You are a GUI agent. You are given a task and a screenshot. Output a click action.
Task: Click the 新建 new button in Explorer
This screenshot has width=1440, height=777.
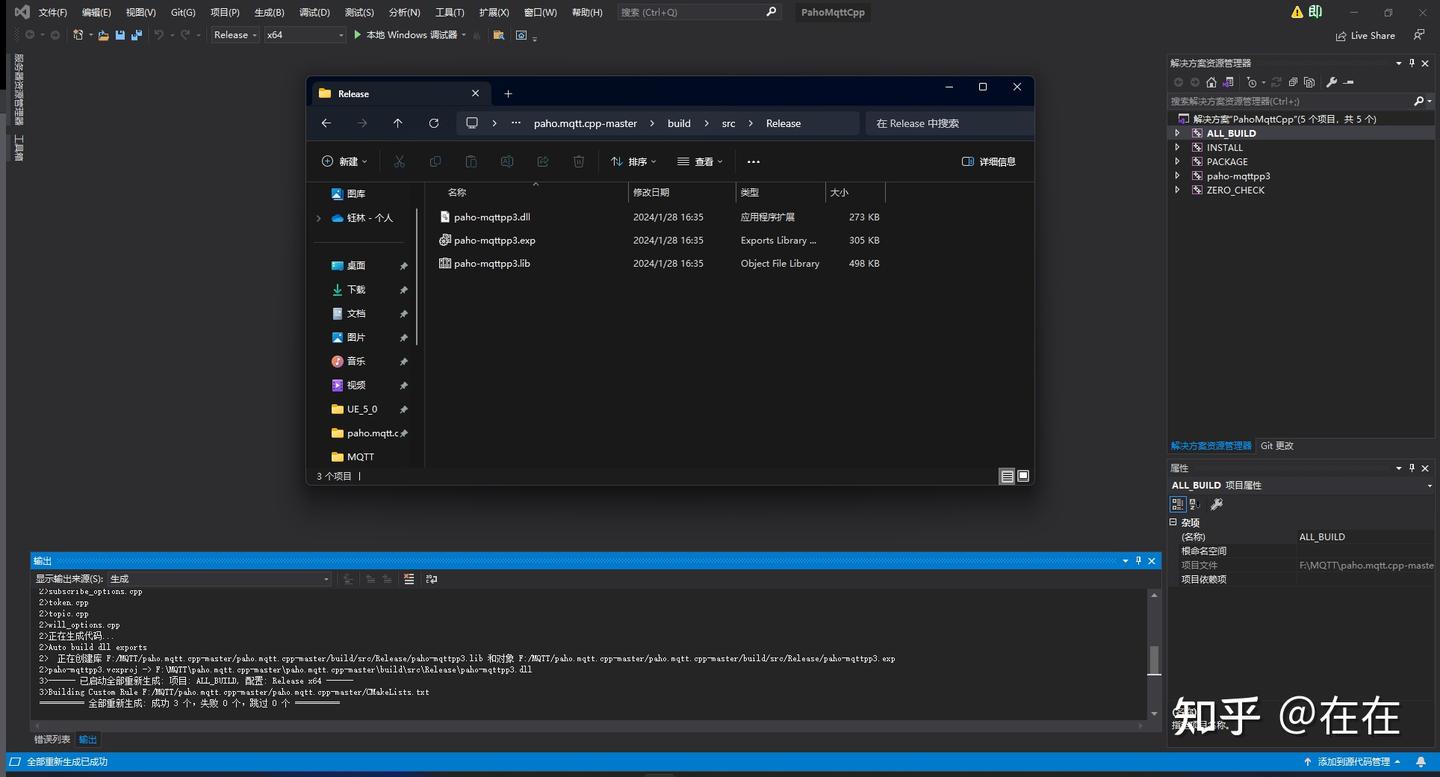click(x=344, y=162)
